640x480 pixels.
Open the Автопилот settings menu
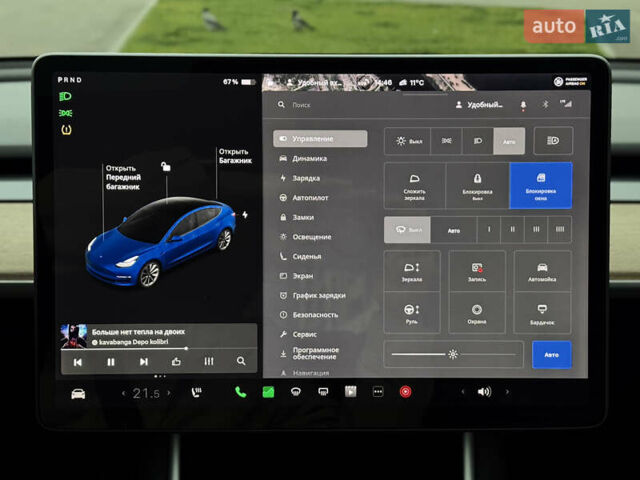click(310, 197)
